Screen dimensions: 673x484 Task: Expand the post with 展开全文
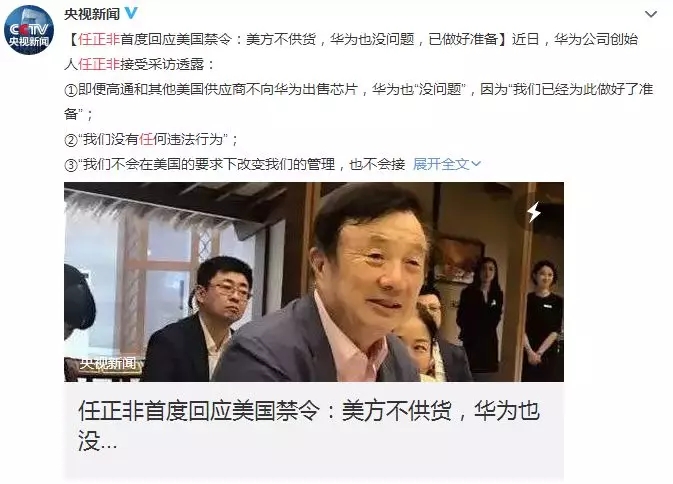pyautogui.click(x=441, y=164)
